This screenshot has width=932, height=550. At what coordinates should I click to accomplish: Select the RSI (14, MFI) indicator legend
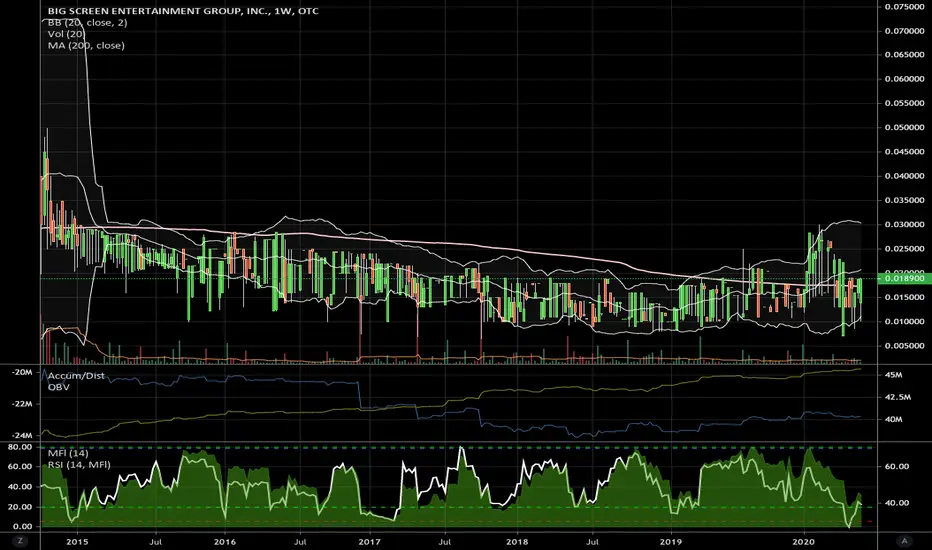pos(79,464)
